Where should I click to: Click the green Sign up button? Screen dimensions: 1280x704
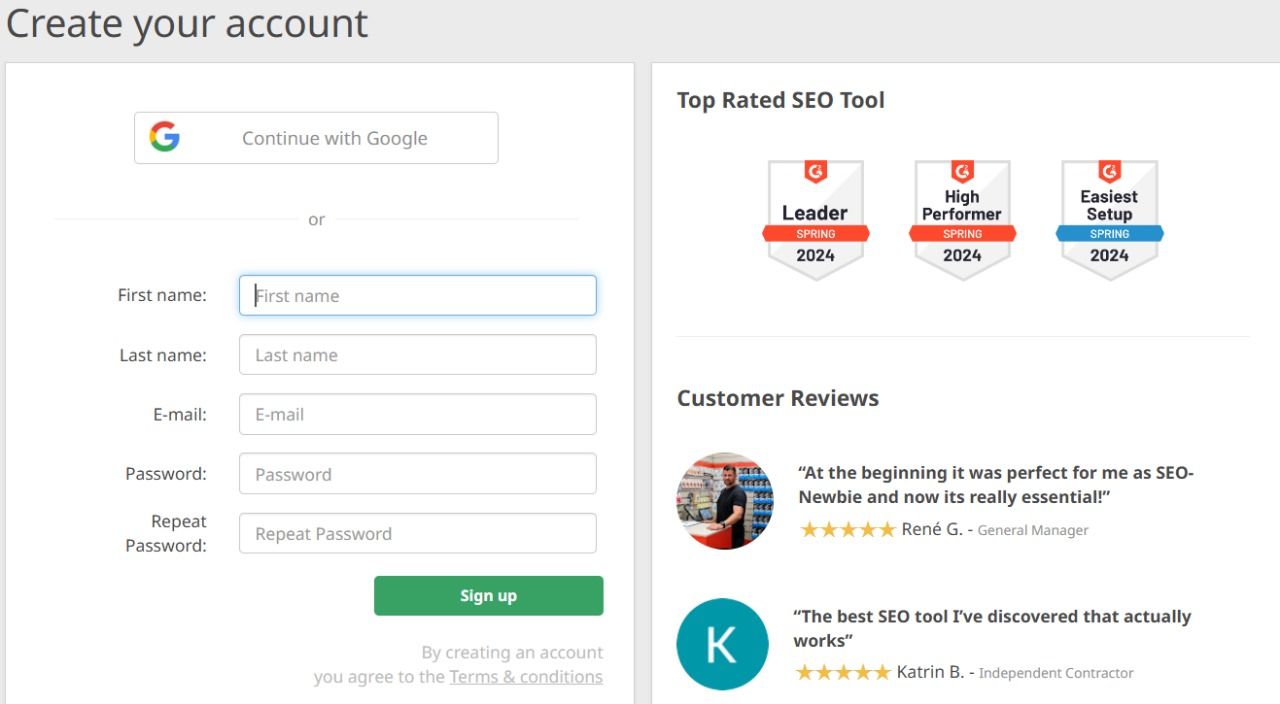[489, 596]
